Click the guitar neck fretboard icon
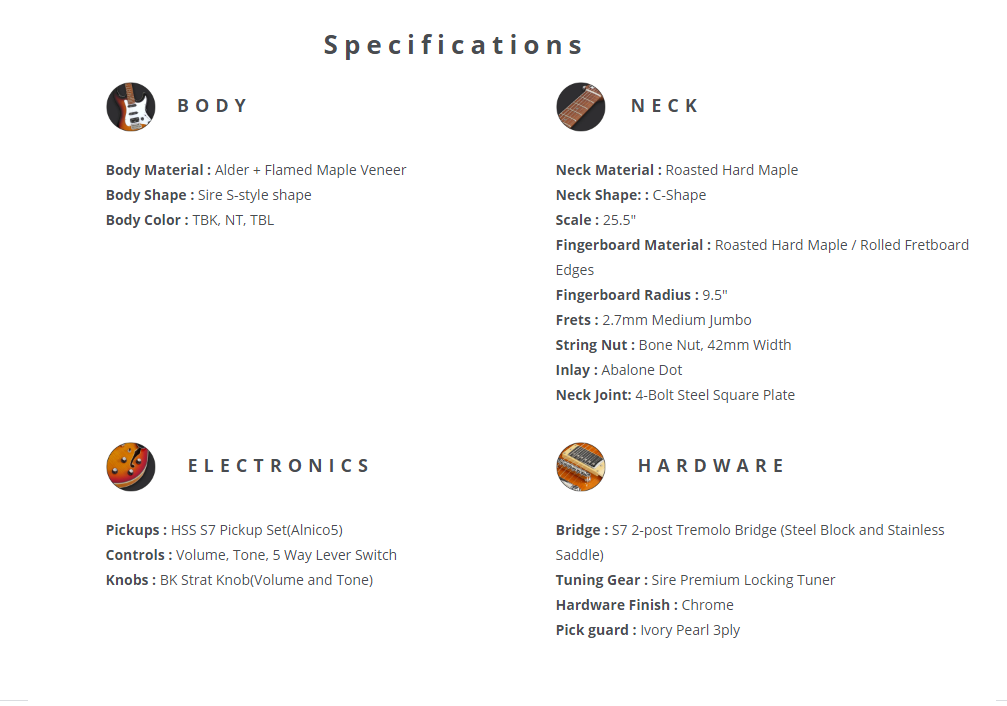Image resolution: width=1007 pixels, height=706 pixels. pyautogui.click(x=581, y=107)
